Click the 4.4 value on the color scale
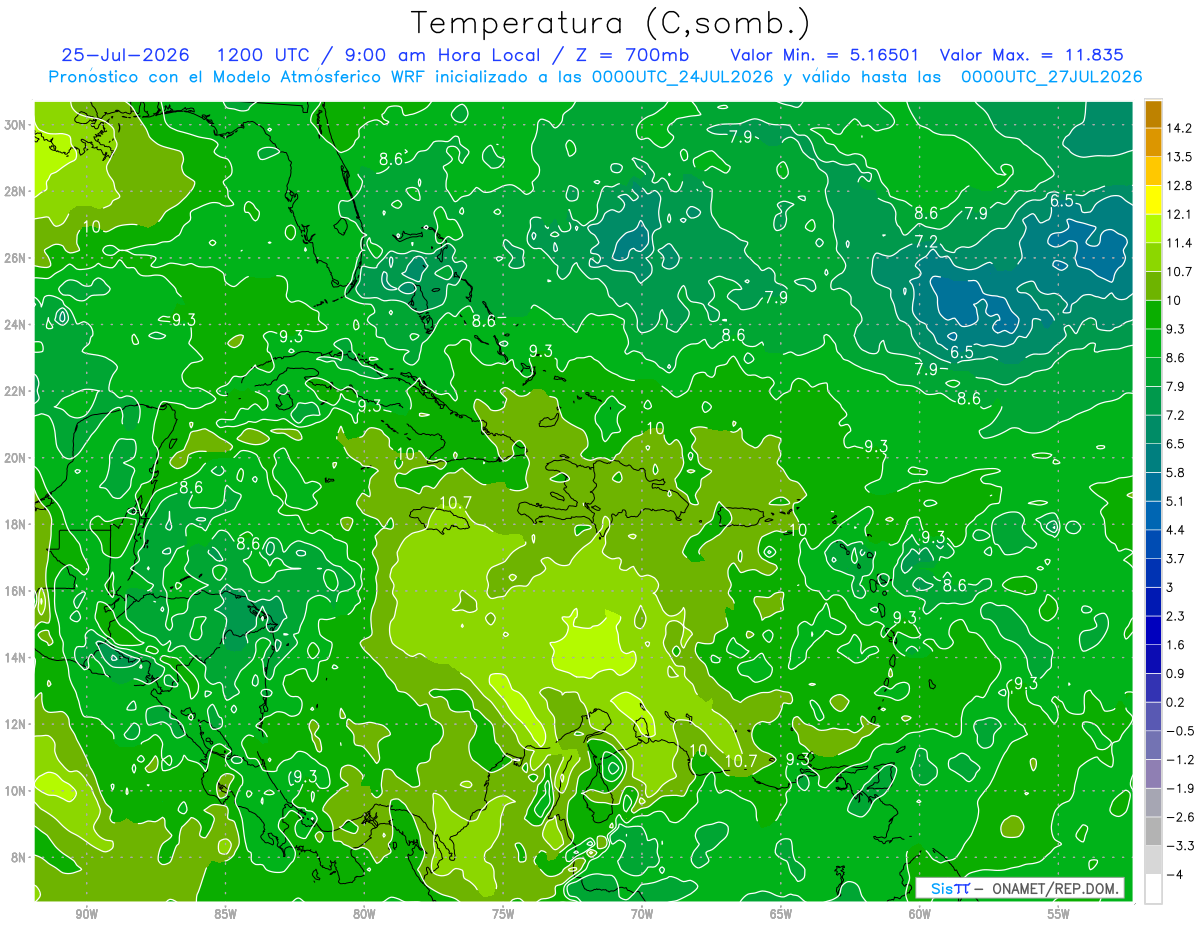 click(1176, 529)
